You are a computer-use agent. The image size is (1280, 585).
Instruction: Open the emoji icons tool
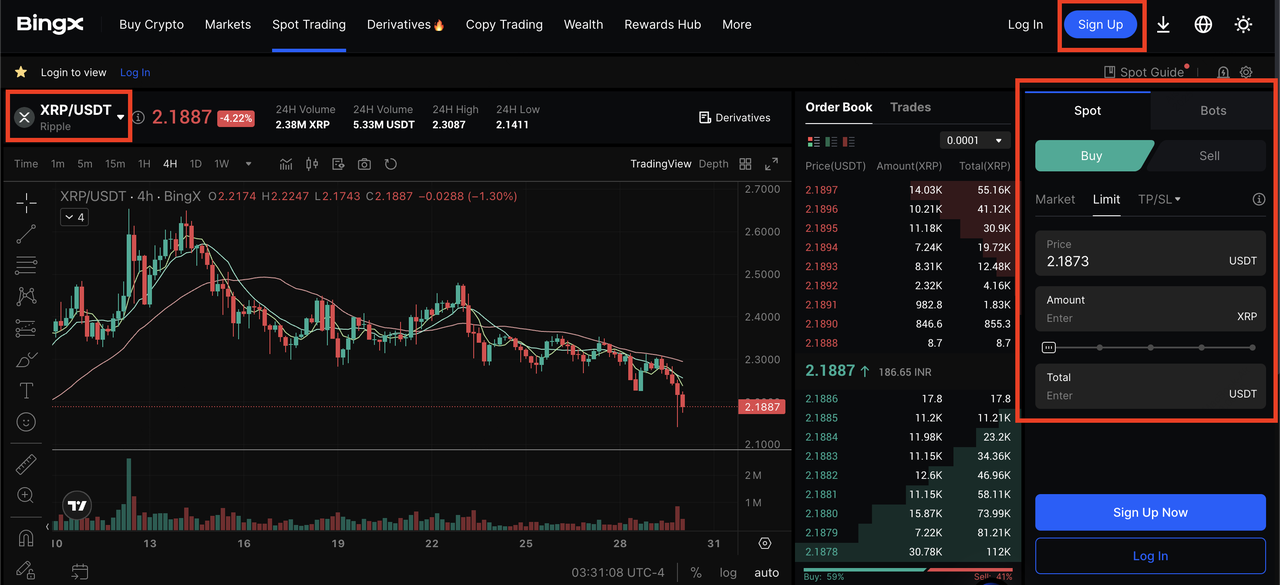(26, 422)
